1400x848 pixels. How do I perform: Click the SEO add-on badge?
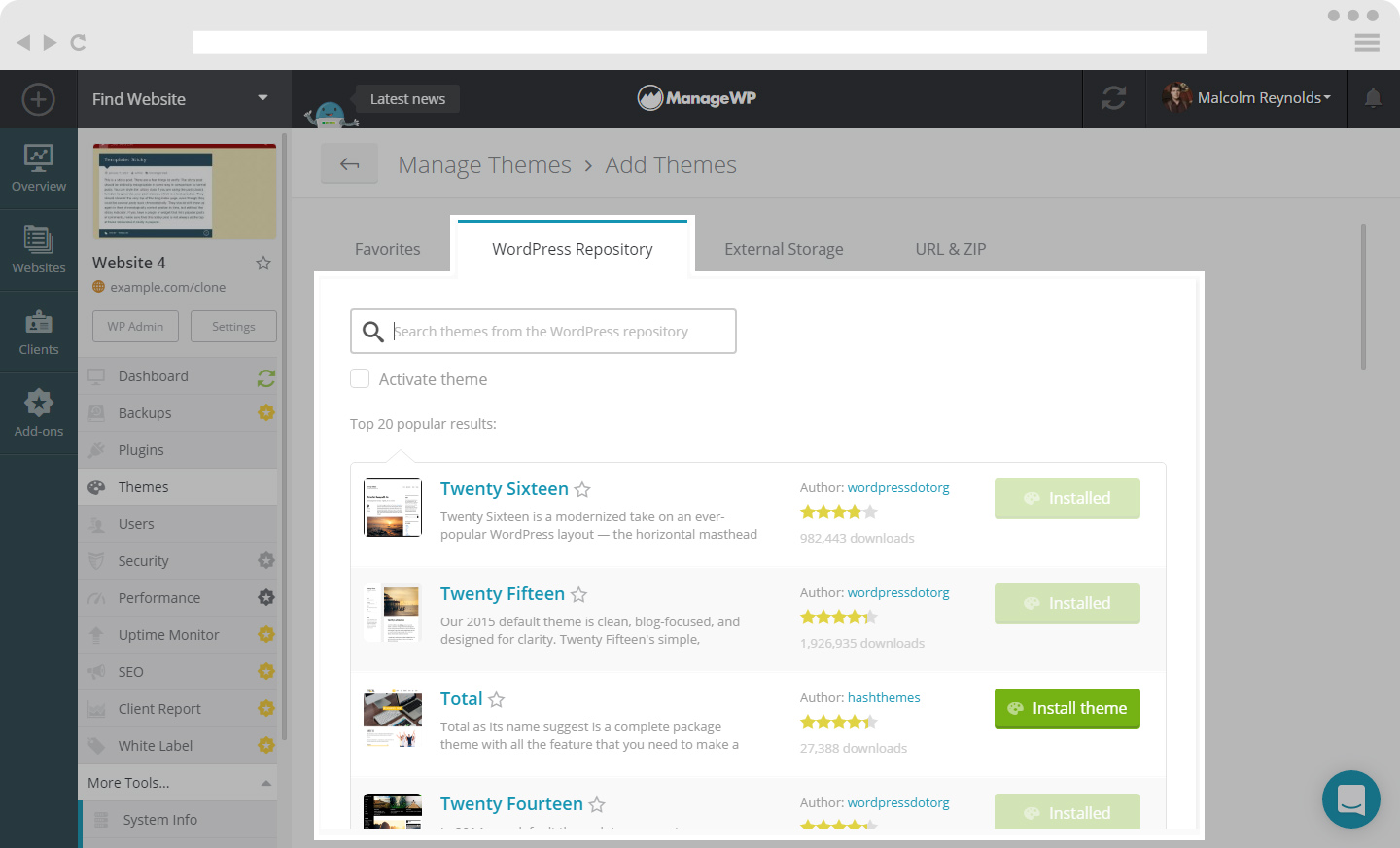pos(266,671)
